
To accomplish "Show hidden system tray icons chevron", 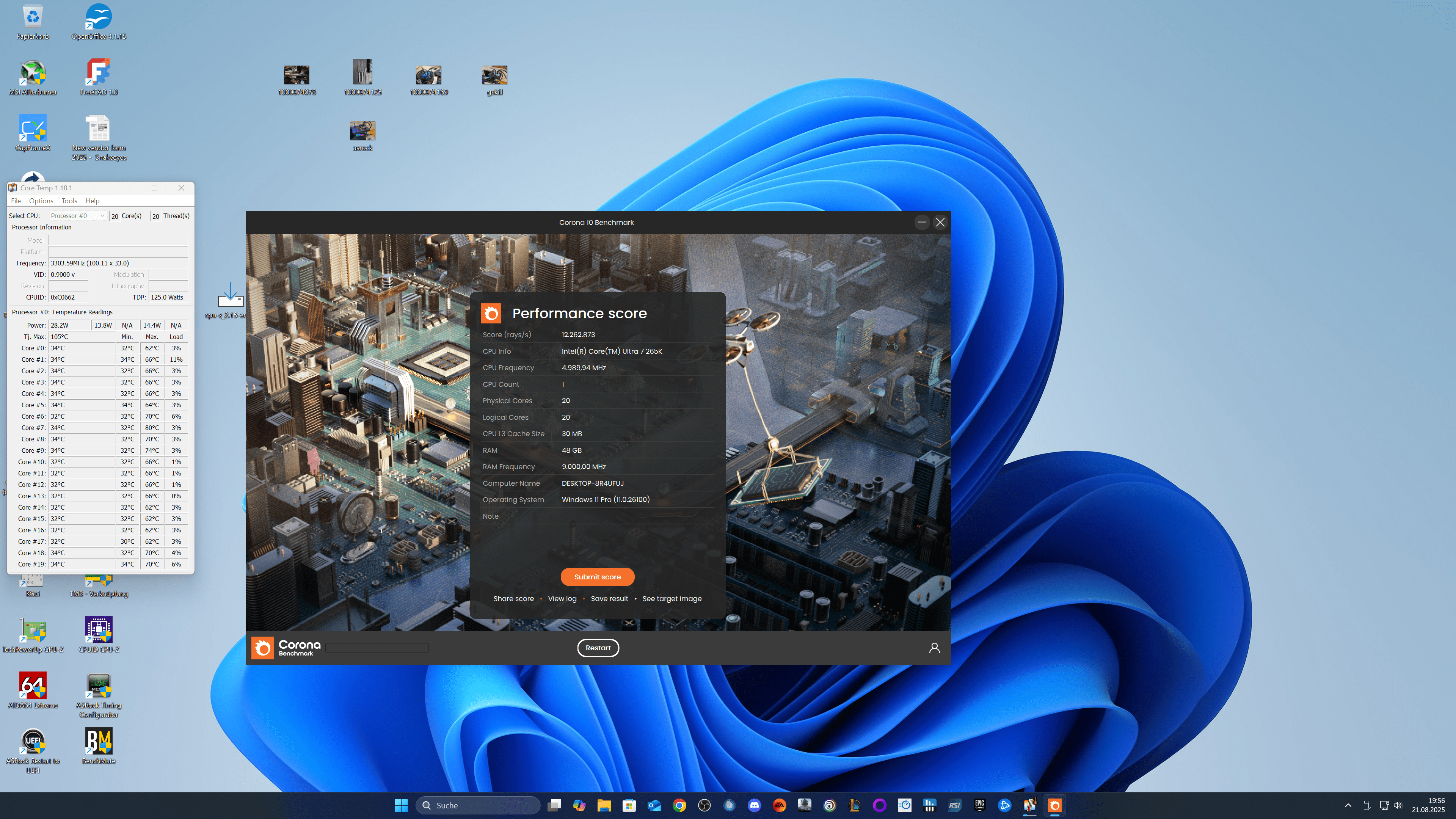I will tap(1348, 805).
